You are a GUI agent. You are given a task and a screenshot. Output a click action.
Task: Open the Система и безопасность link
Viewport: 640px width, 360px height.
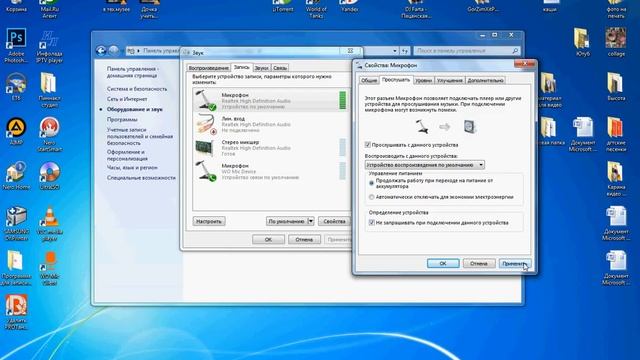coord(137,89)
